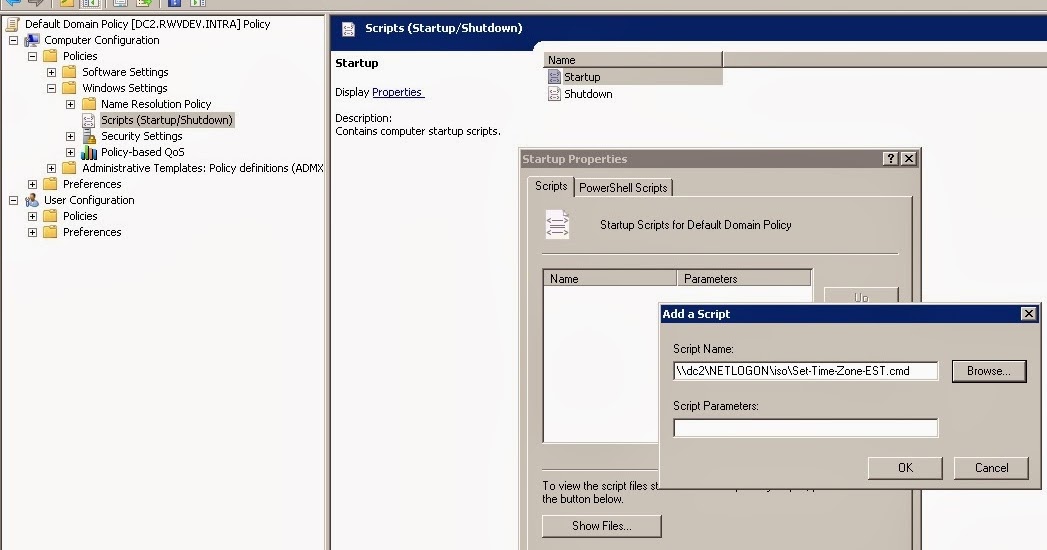The image size is (1047, 550).
Task: Click the Software Settings folder icon
Action: pos(69,72)
